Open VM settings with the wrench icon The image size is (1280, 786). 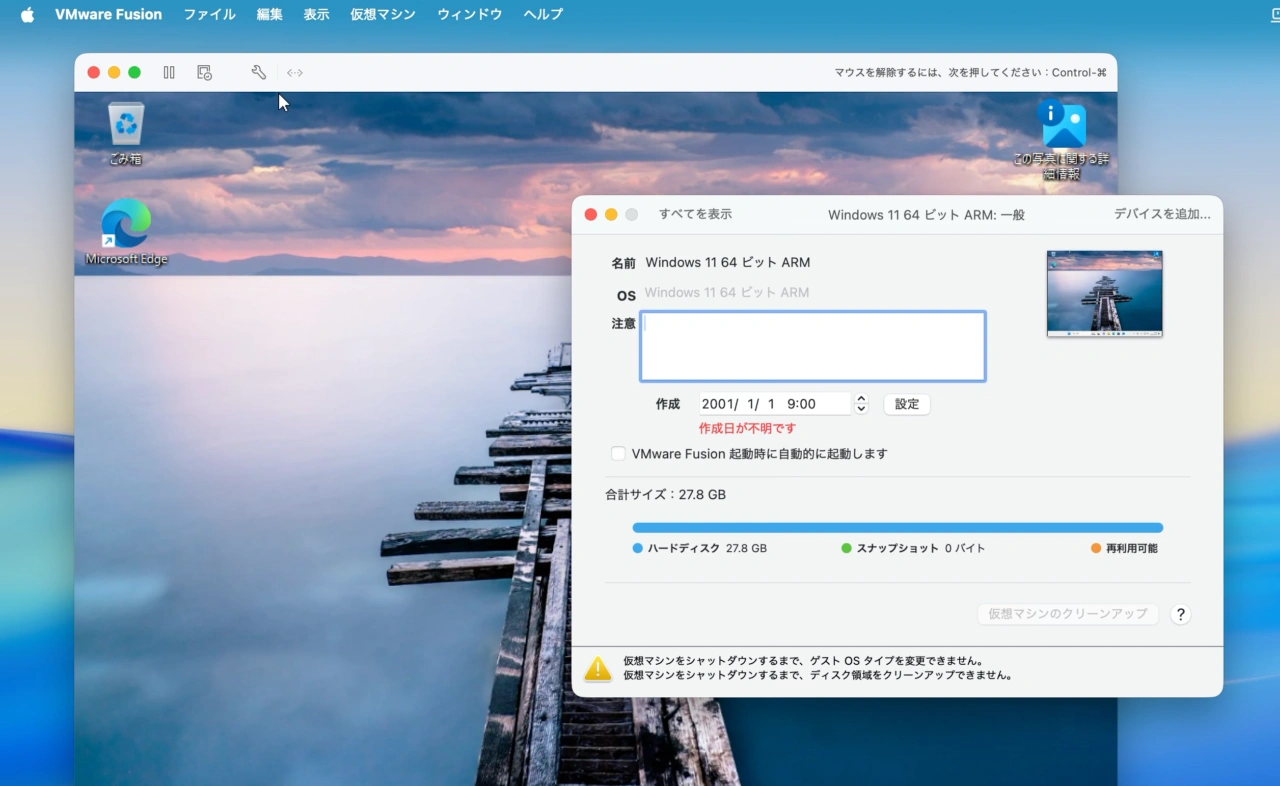pos(258,72)
